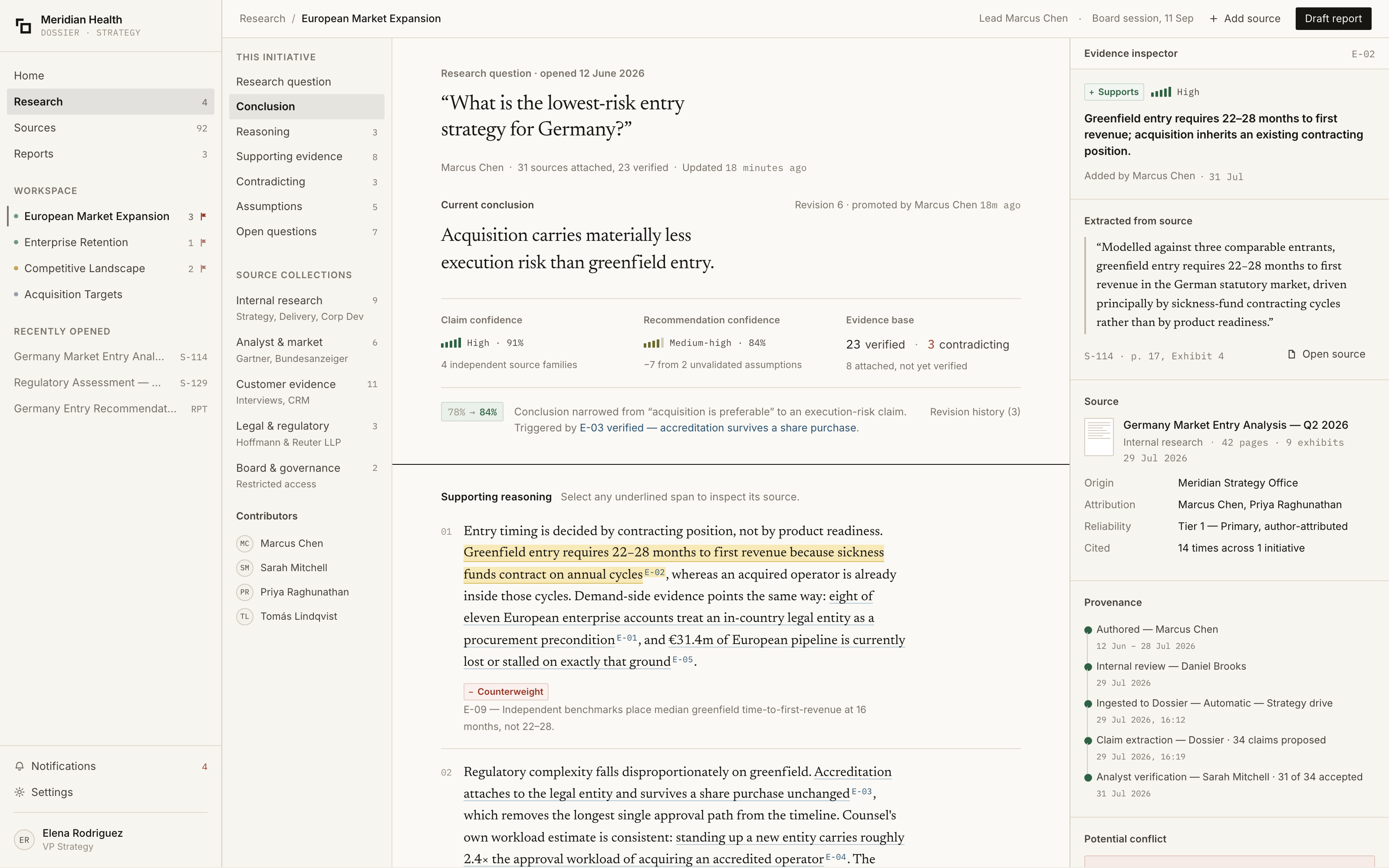This screenshot has width=1389, height=868.
Task: Click the E-04 citation marker
Action: pyautogui.click(x=836, y=857)
